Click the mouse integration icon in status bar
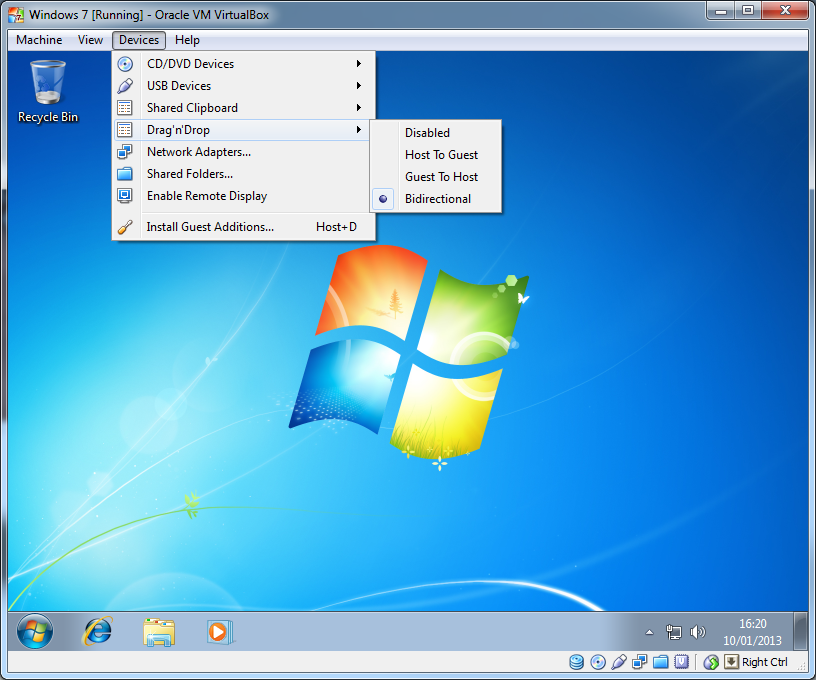Image resolution: width=816 pixels, height=680 pixels. tap(711, 662)
